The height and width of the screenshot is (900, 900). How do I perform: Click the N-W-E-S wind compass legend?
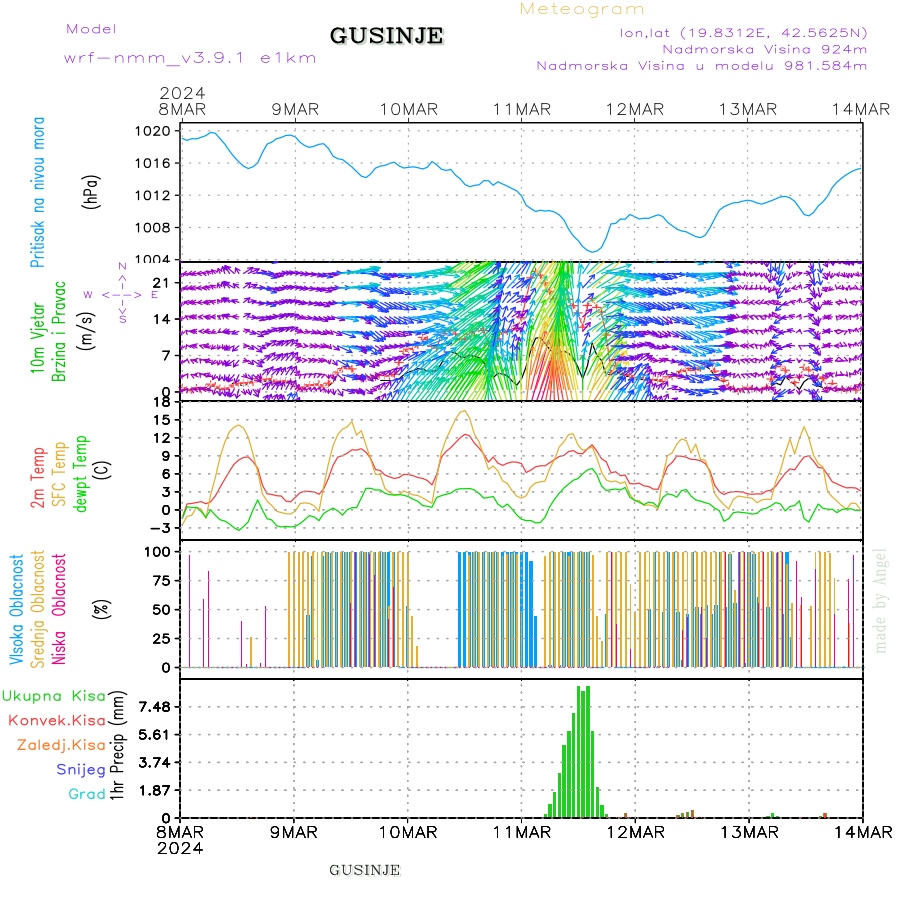[x=122, y=294]
